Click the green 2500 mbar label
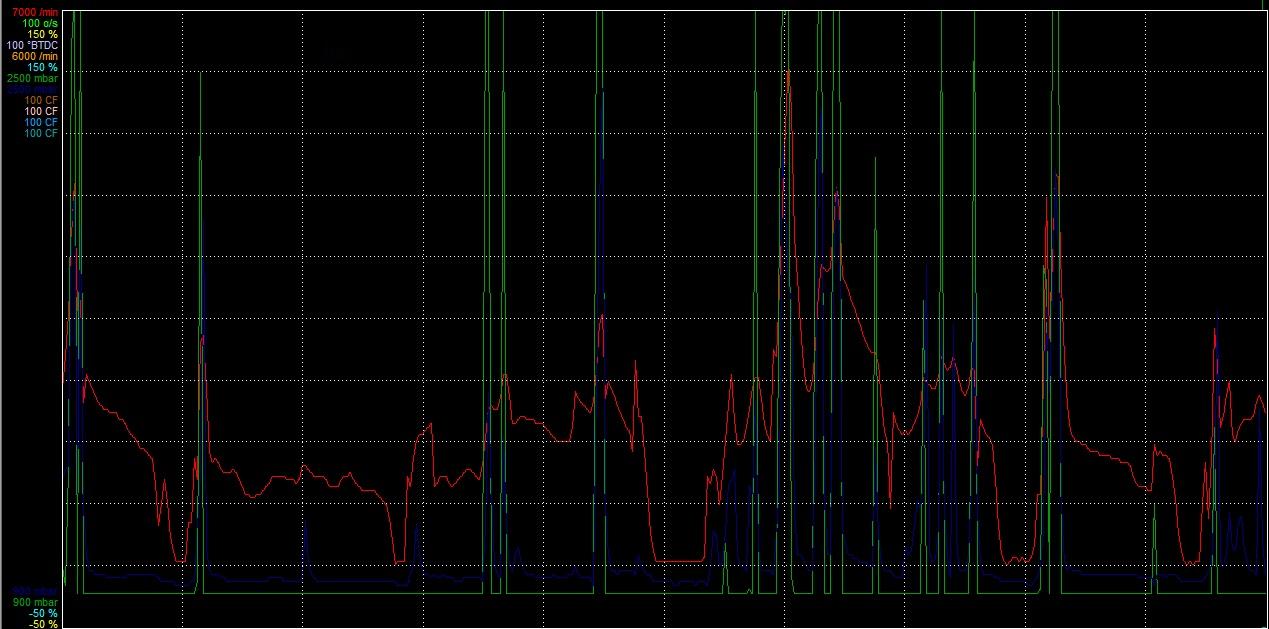 [32, 78]
